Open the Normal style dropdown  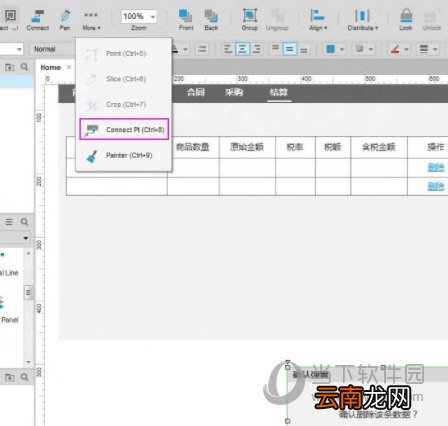tap(52, 49)
